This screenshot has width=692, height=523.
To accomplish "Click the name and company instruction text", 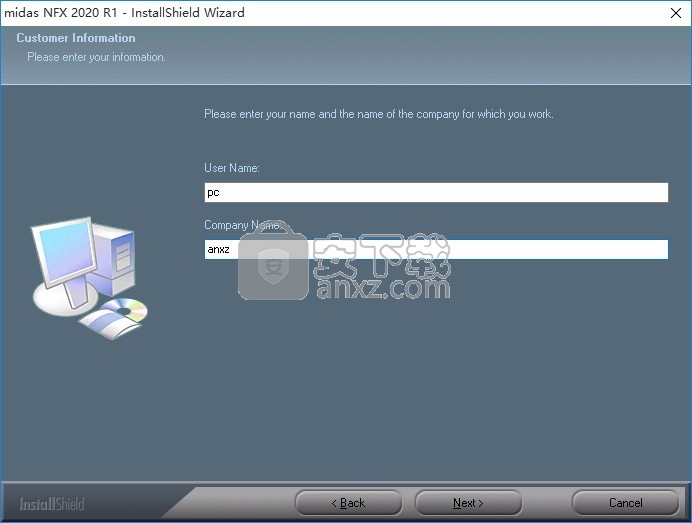I will tap(378, 114).
